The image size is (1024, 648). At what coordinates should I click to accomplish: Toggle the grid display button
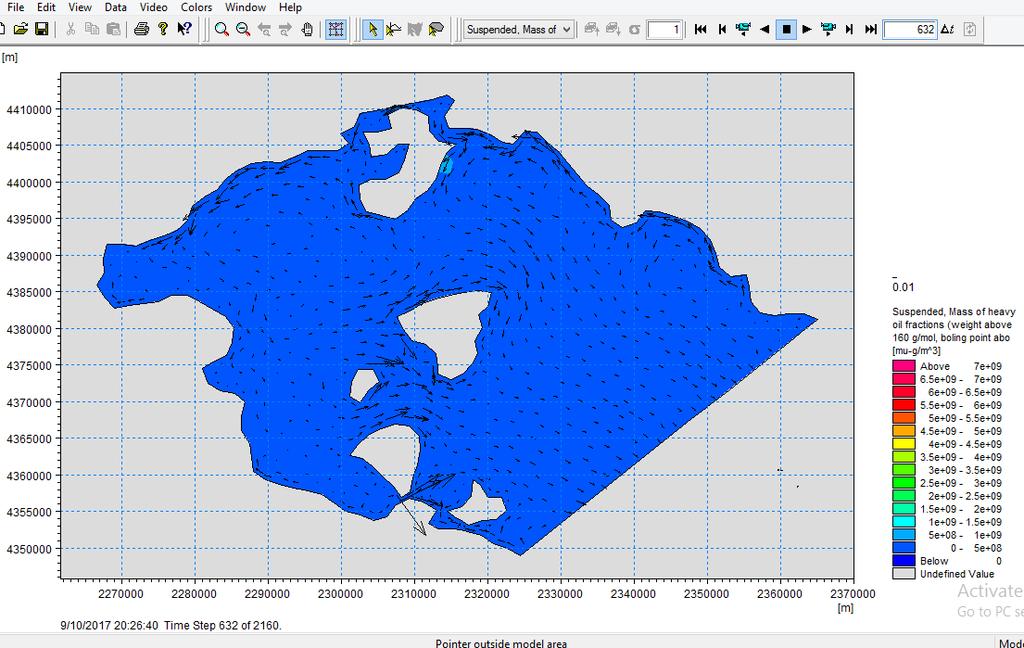click(x=336, y=29)
